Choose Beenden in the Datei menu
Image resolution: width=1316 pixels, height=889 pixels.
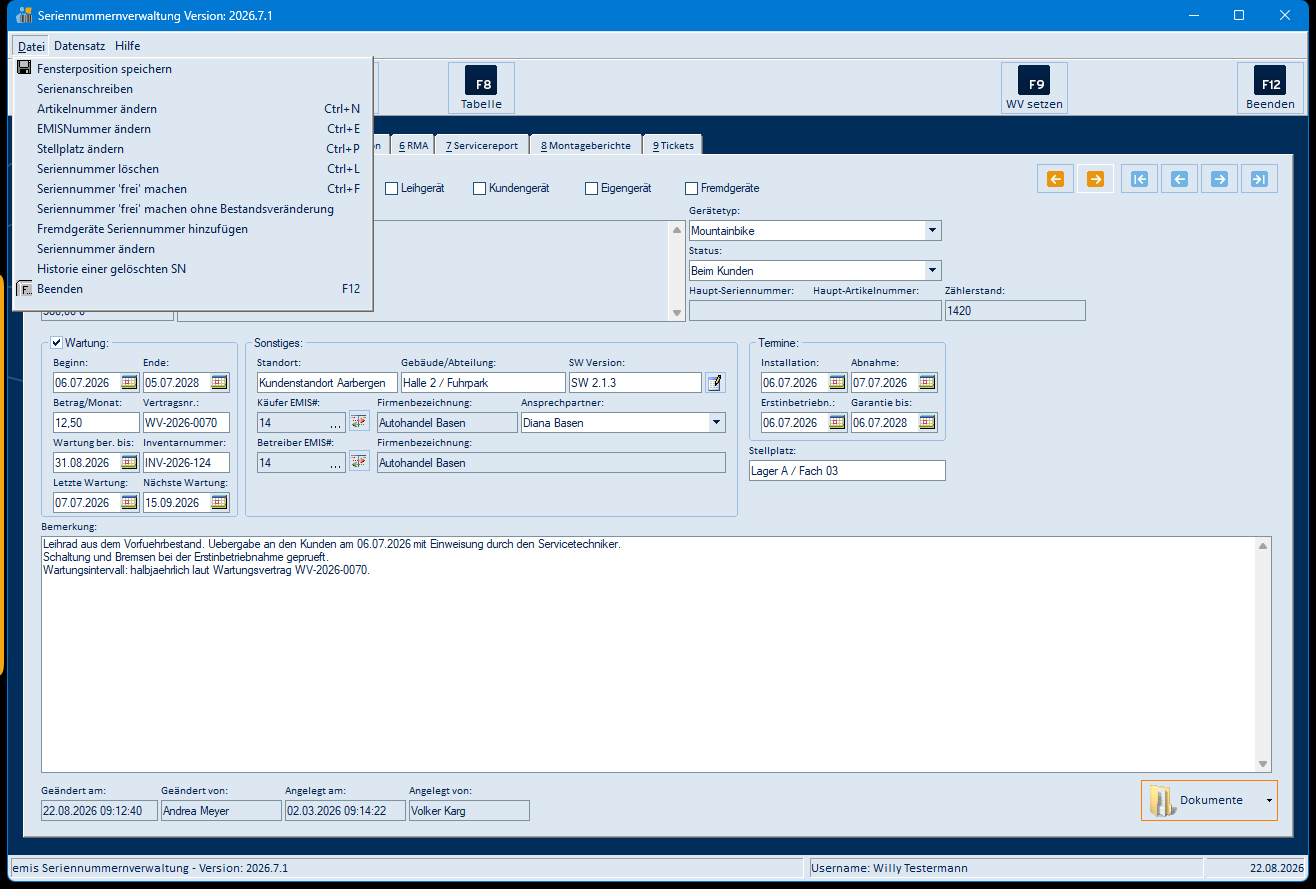pyautogui.click(x=193, y=289)
